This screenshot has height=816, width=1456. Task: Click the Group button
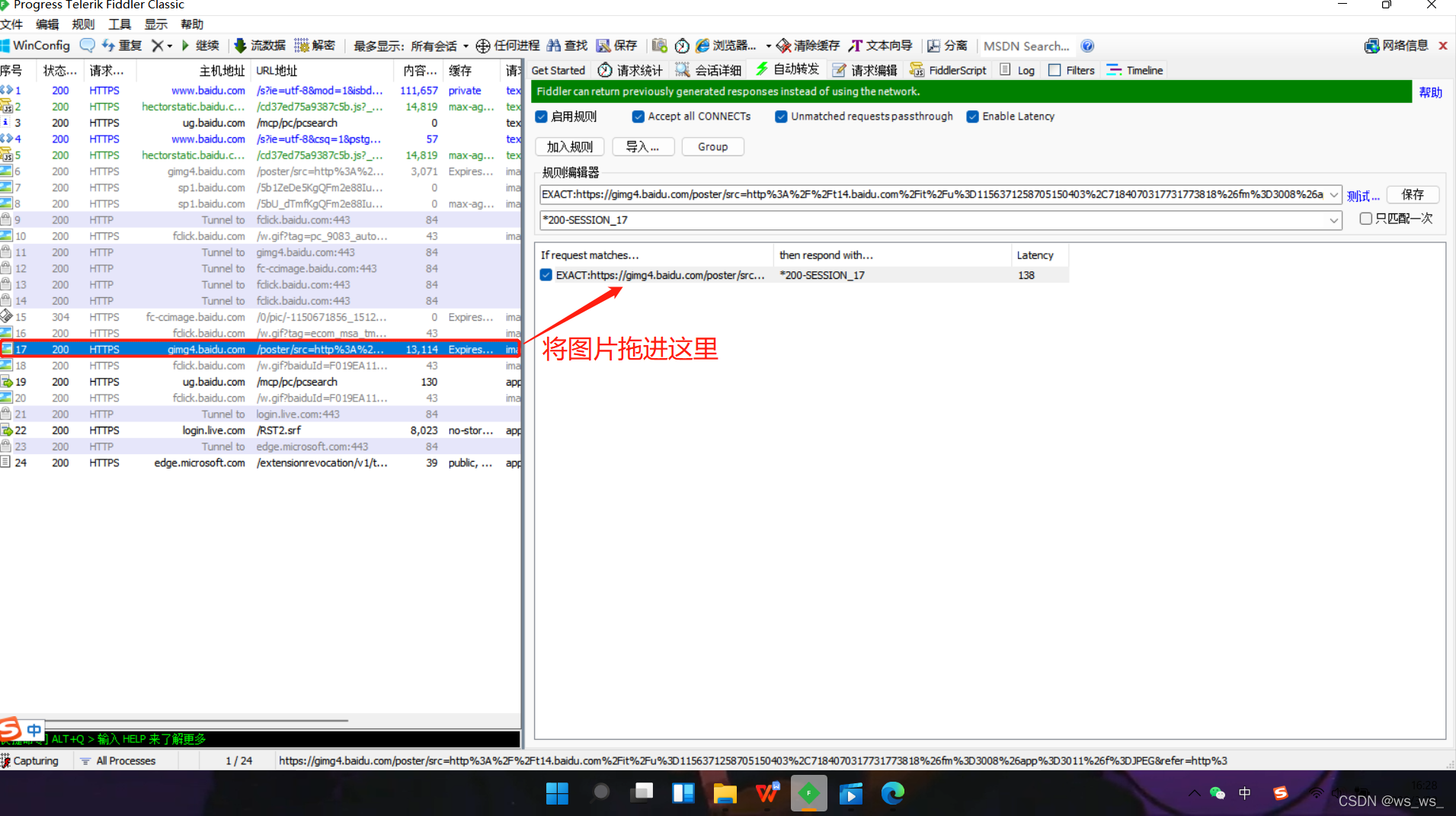click(x=713, y=146)
